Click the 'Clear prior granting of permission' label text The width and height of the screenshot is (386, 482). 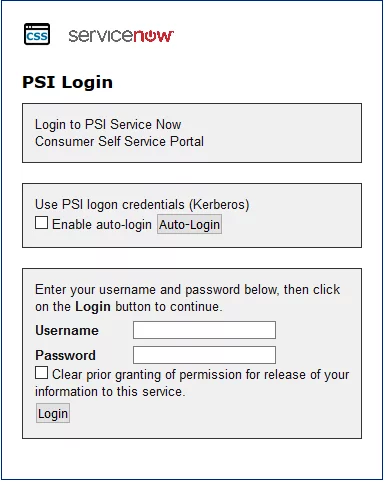click(201, 375)
